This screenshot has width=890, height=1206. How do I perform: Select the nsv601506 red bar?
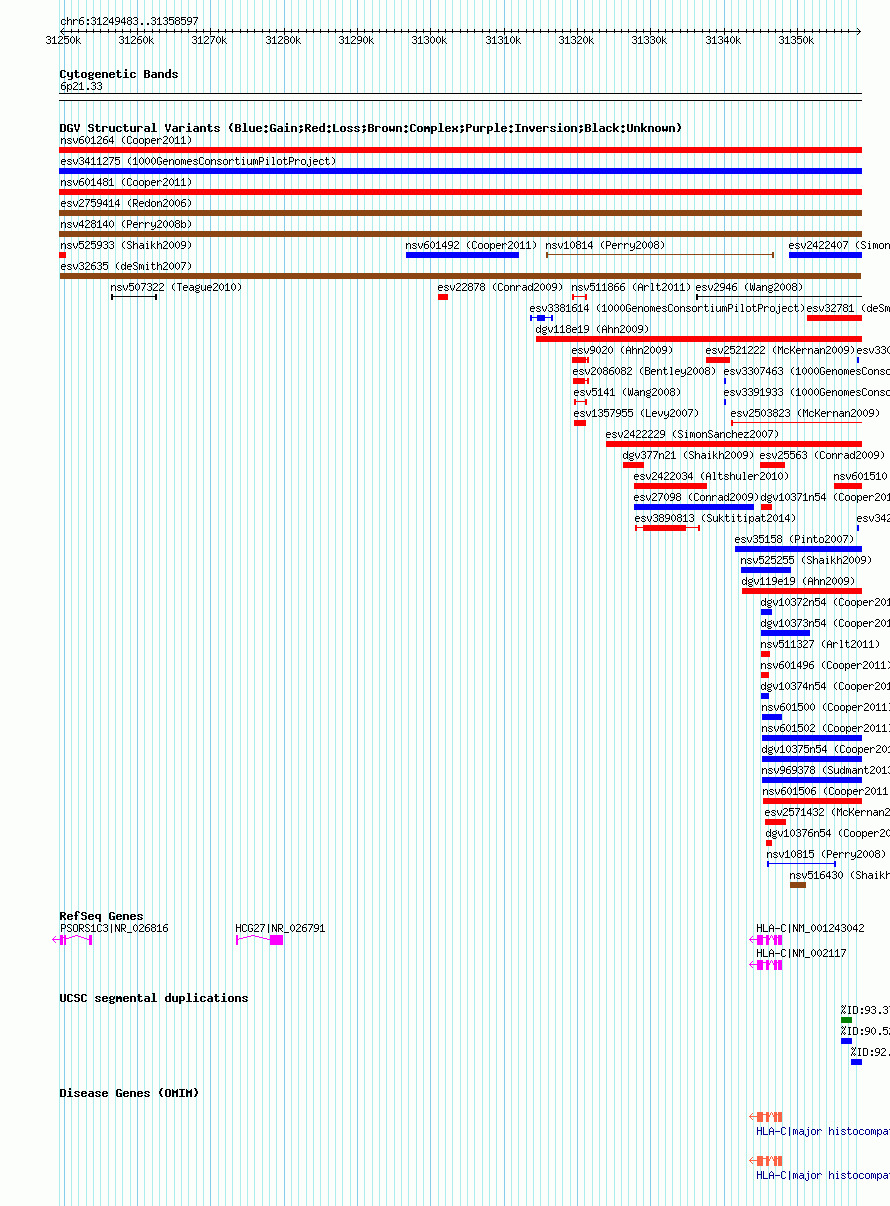(812, 801)
